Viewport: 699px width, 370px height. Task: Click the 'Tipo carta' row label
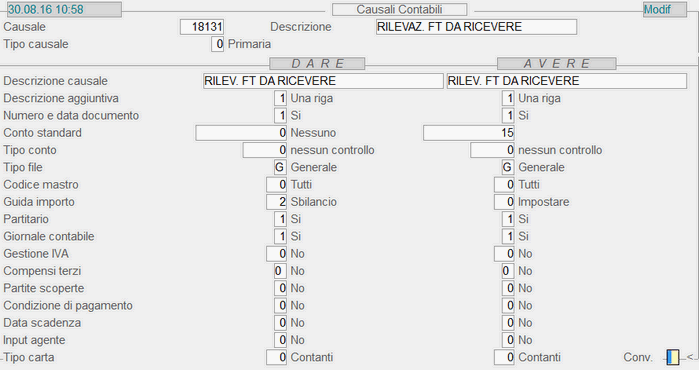29,358
